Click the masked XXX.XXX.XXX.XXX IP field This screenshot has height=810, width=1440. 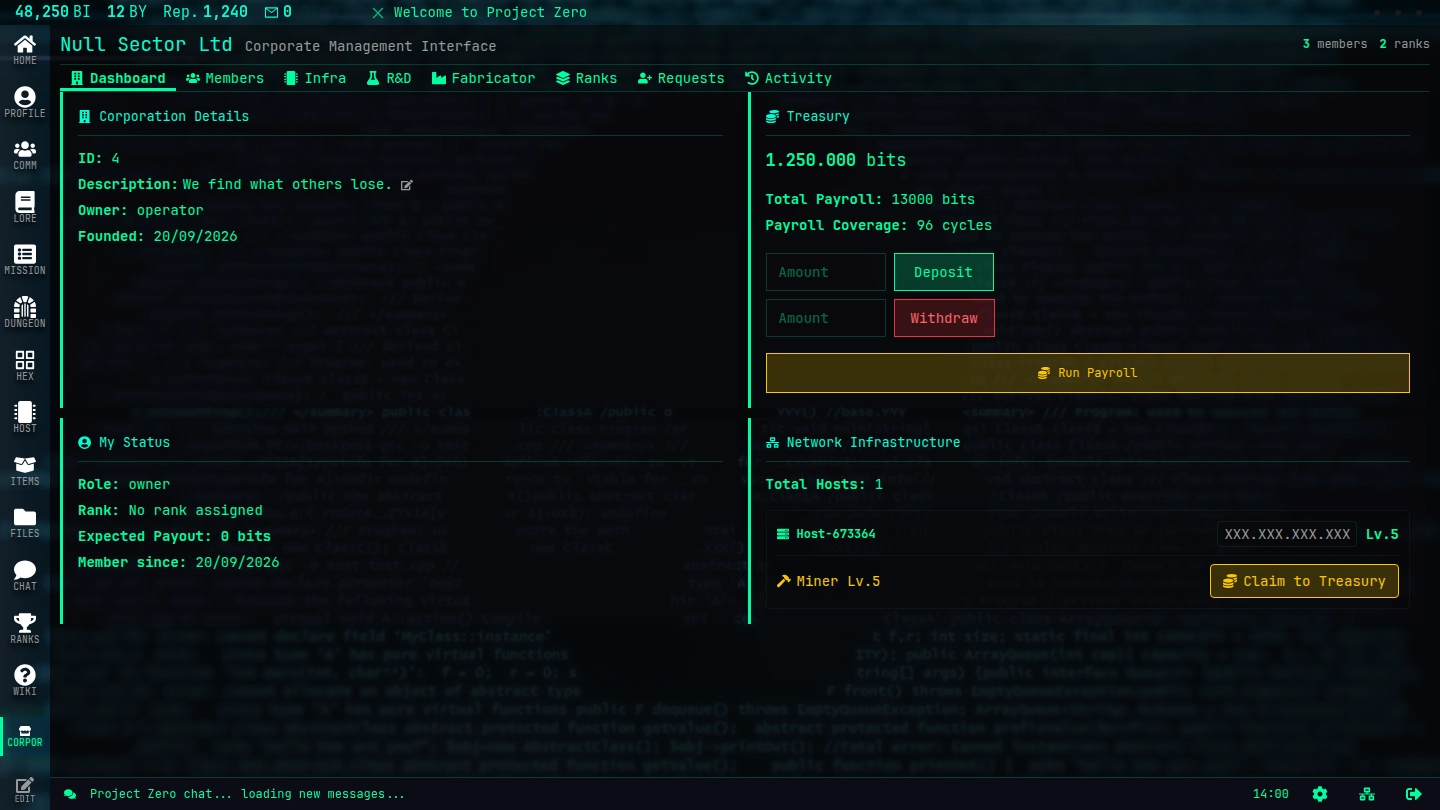(1288, 534)
